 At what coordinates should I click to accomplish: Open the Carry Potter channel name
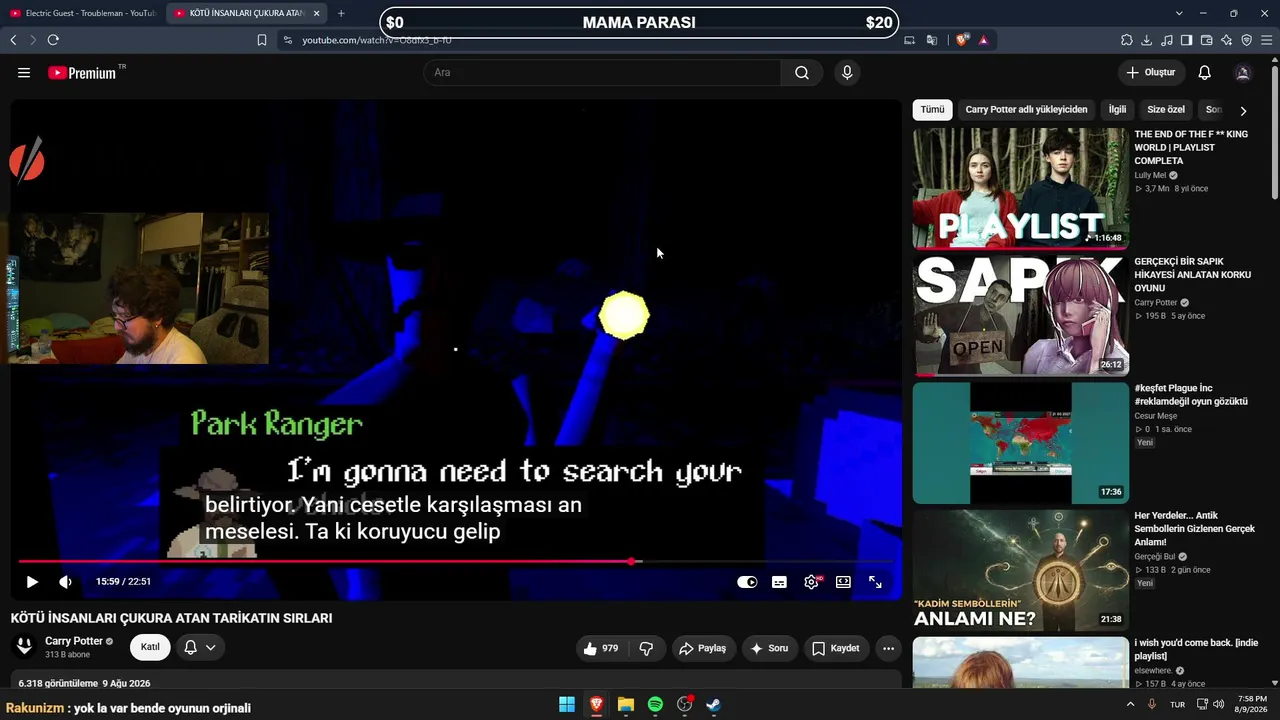(74, 641)
